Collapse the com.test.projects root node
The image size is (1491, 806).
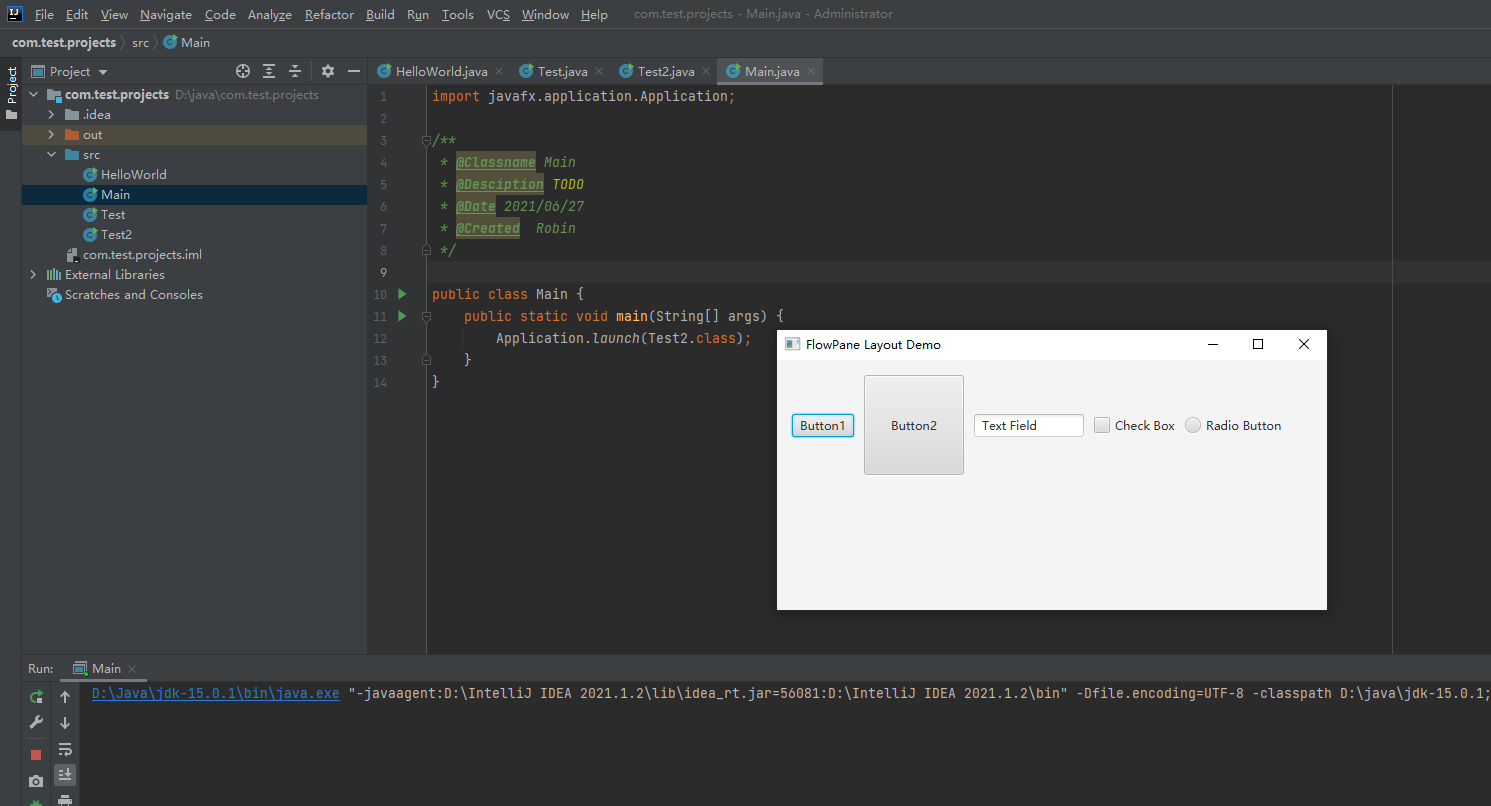pyautogui.click(x=33, y=95)
